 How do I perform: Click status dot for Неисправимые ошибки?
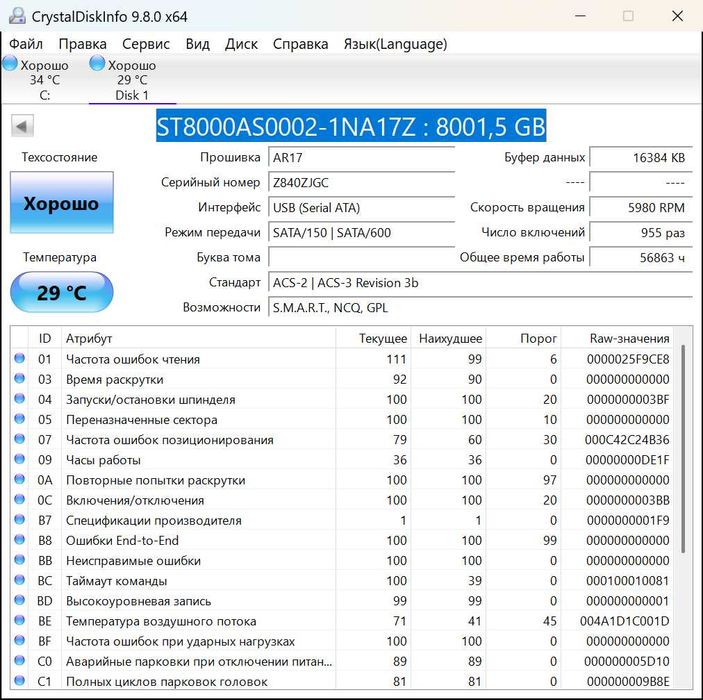(x=19, y=560)
